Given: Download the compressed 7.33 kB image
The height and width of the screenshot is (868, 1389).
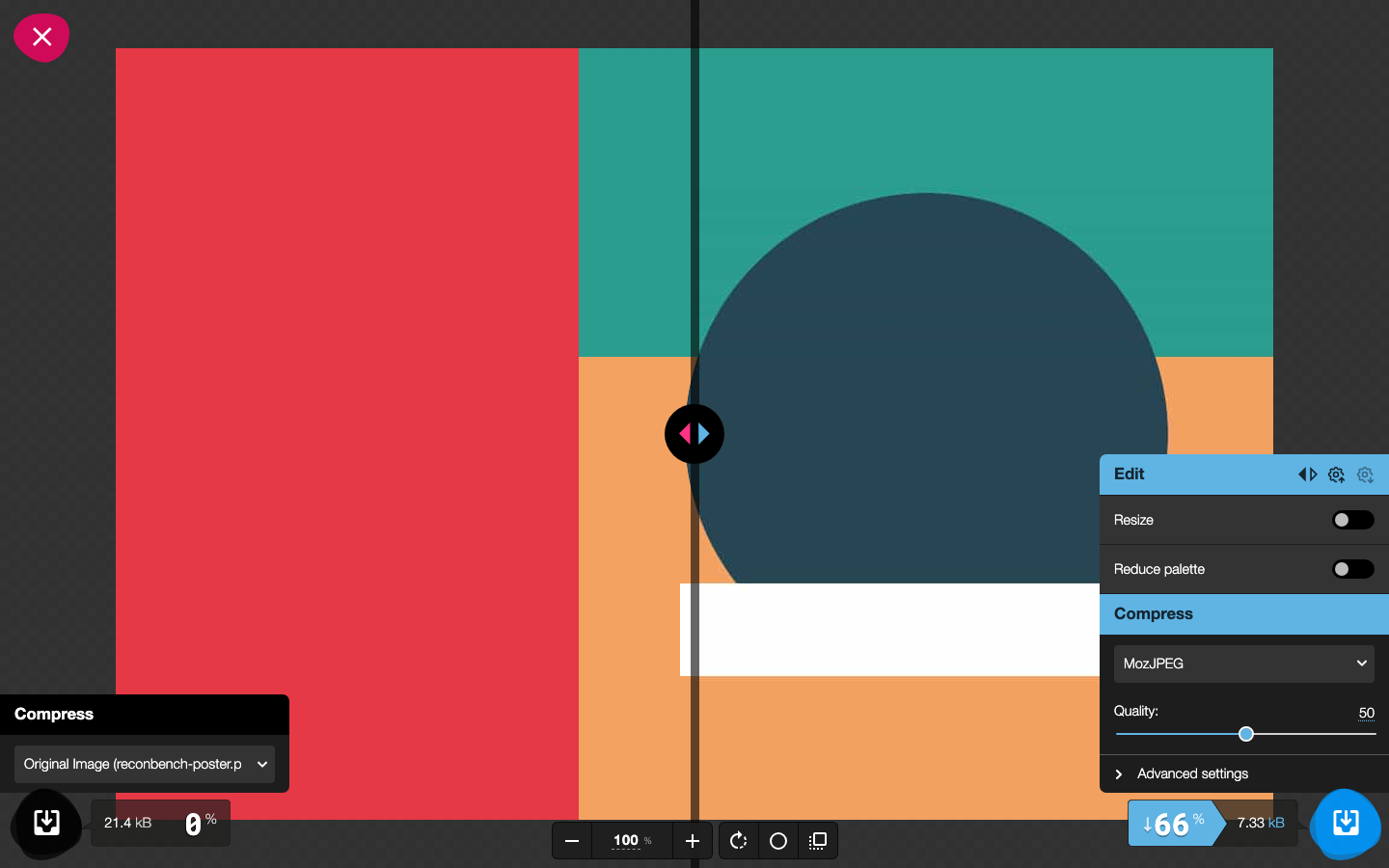Looking at the screenshot, I should click(x=1346, y=823).
